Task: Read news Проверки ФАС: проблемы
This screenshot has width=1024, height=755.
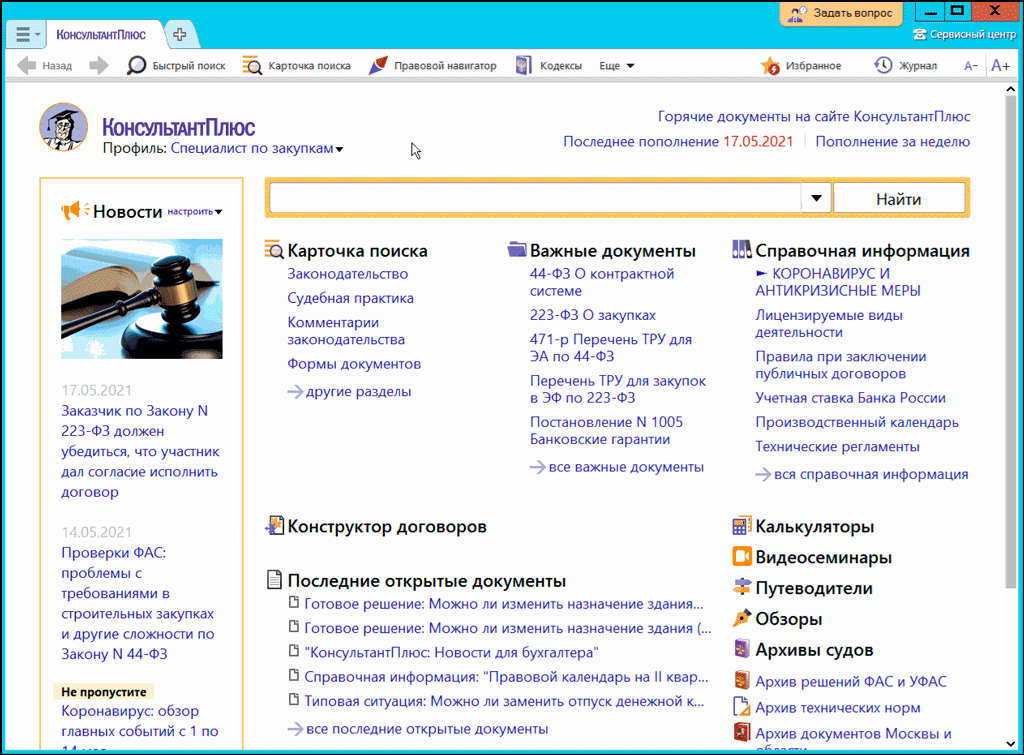Action: 138,603
